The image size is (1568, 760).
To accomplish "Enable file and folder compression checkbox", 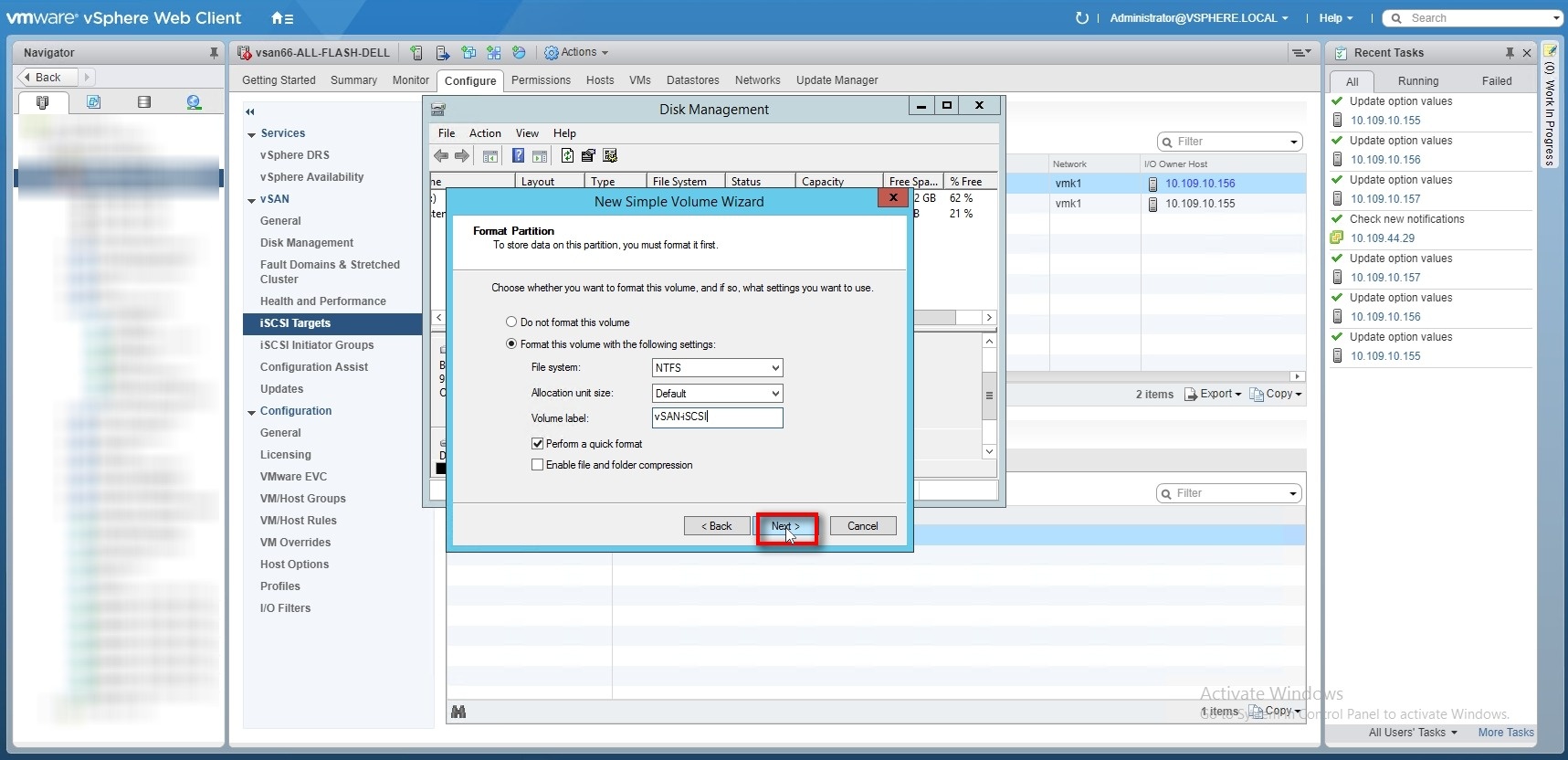I will pos(538,465).
